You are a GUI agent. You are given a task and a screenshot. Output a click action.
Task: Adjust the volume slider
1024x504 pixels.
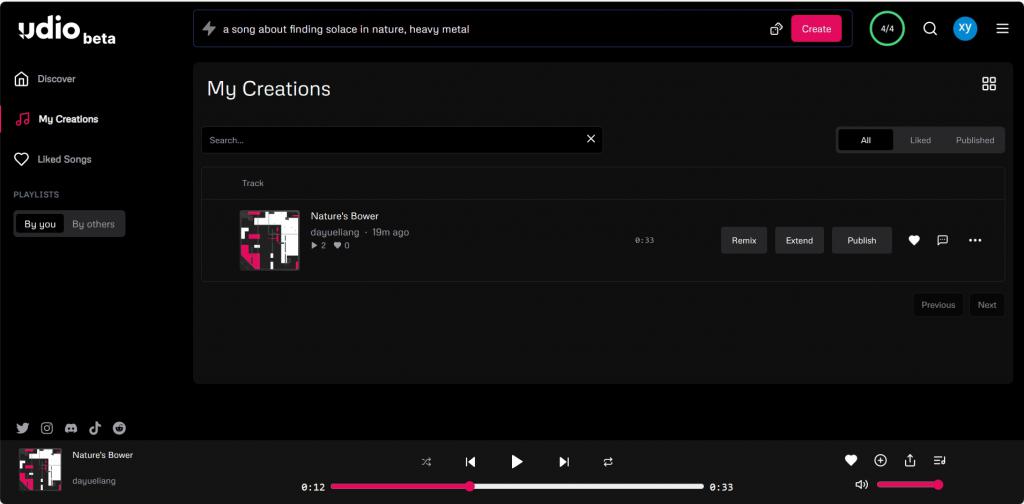(908, 485)
